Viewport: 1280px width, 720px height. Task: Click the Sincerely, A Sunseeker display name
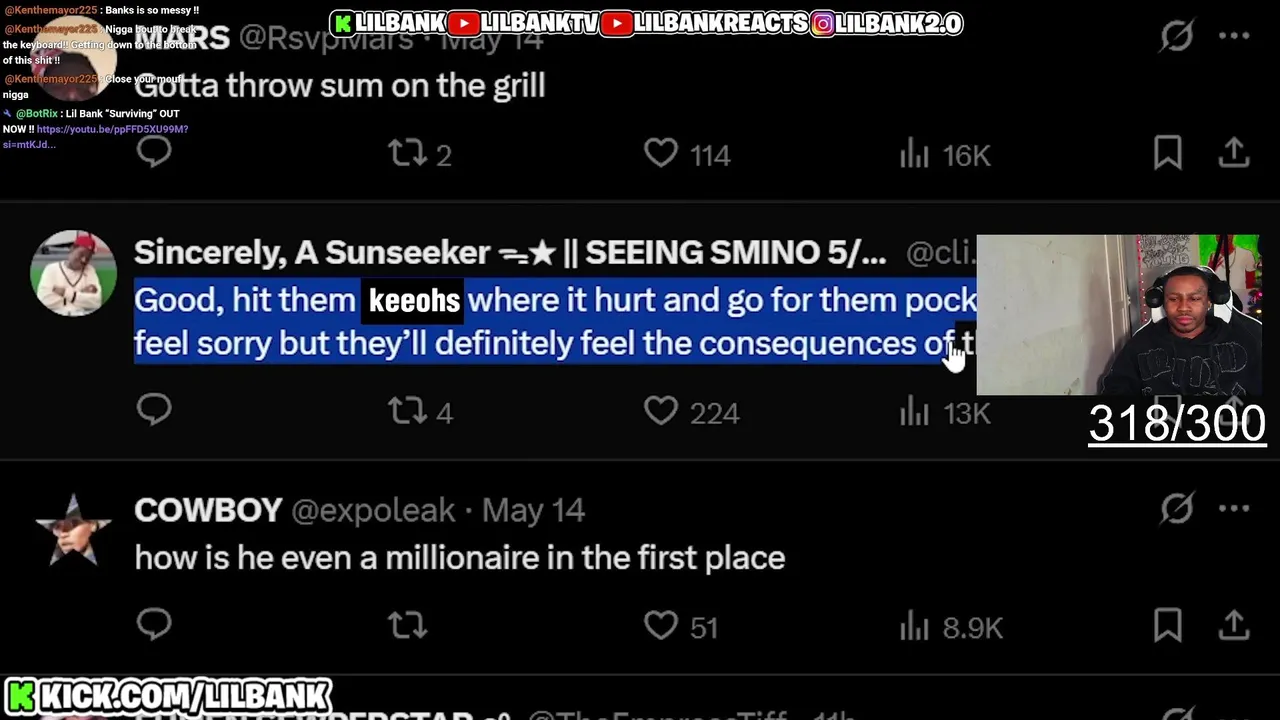pyautogui.click(x=509, y=254)
